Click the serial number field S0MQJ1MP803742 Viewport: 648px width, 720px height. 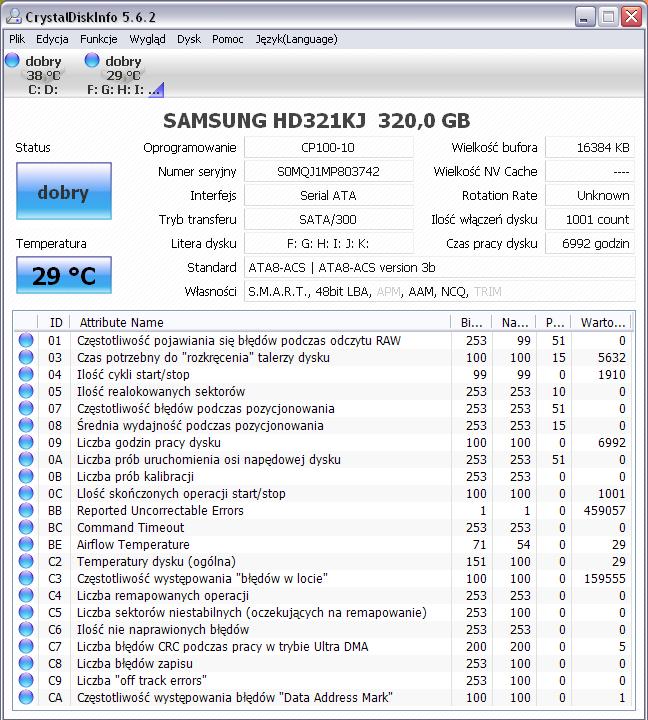click(x=328, y=171)
